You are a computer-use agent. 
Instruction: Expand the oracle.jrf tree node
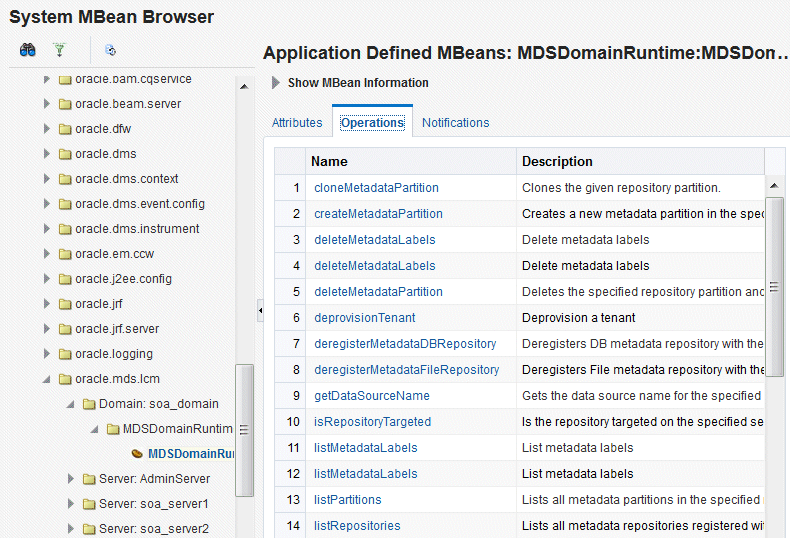pos(46,304)
